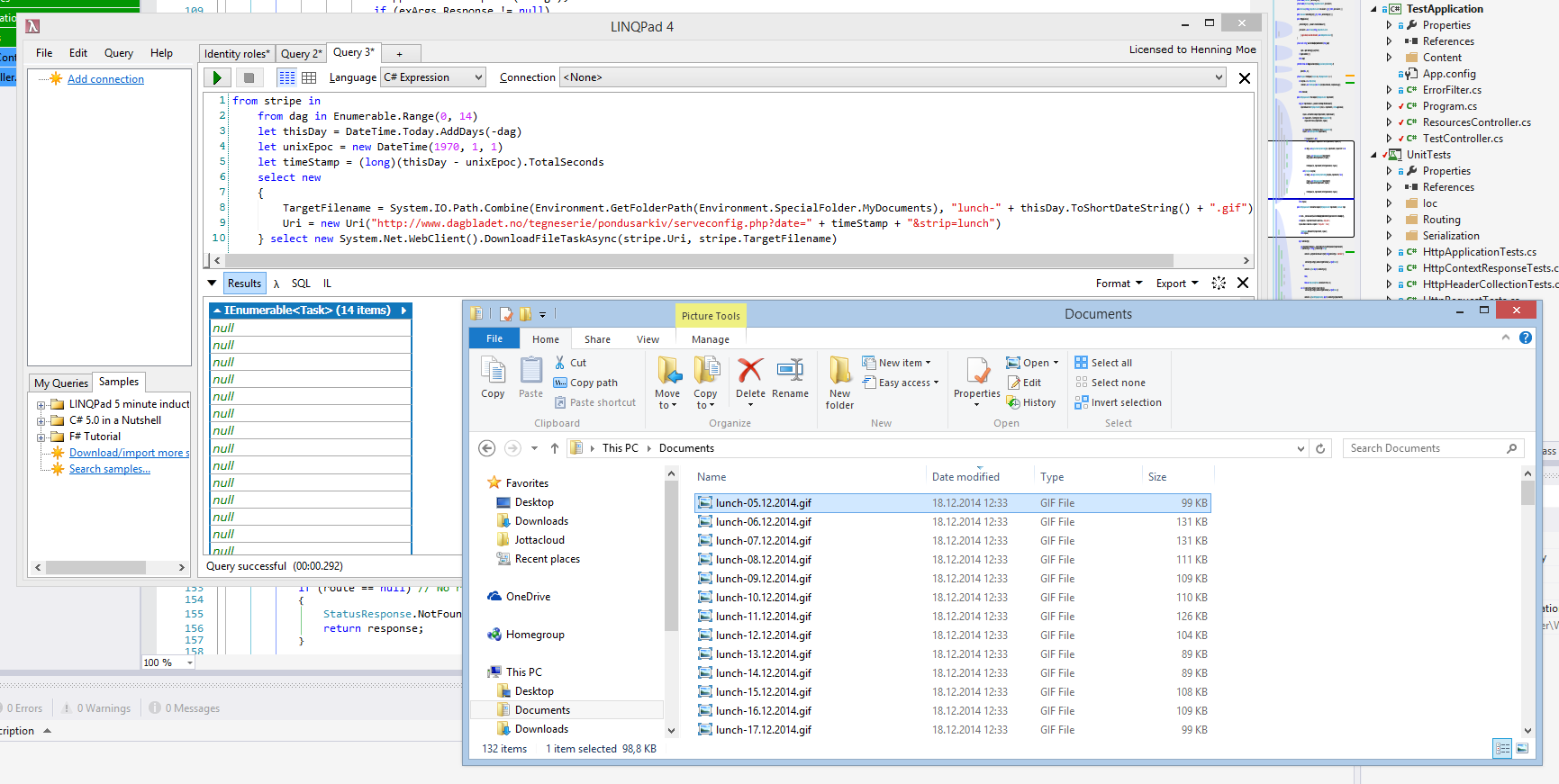Expand F# Tutorial samples node
This screenshot has height=784, width=1559.
[x=41, y=437]
